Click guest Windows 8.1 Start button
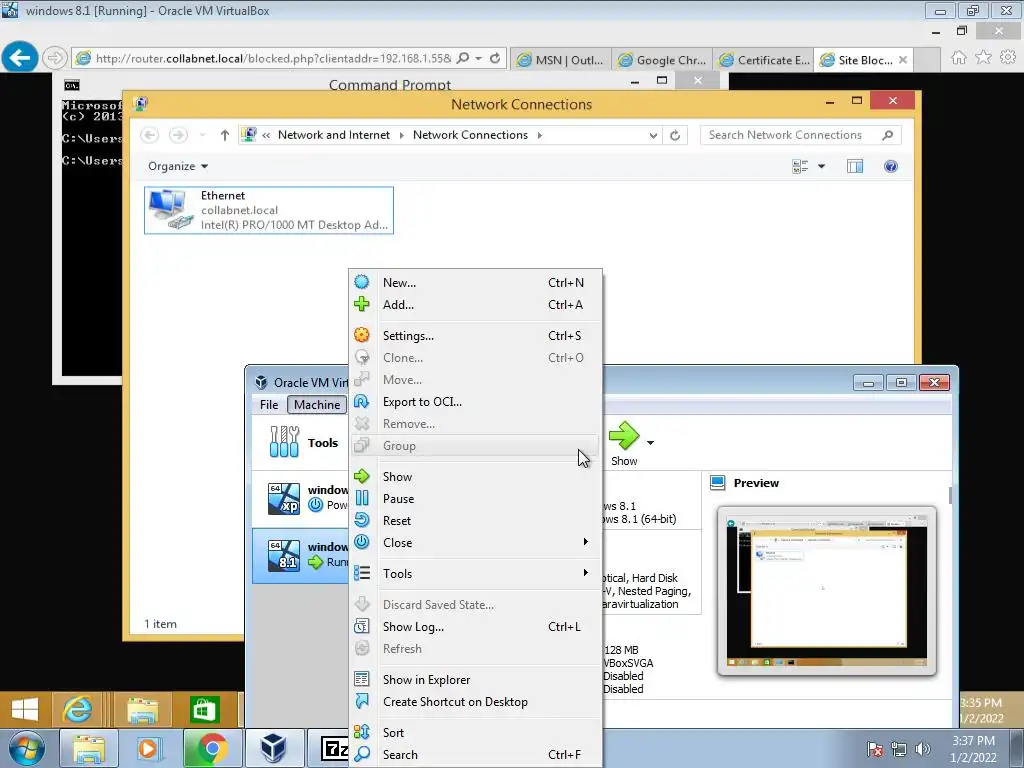This screenshot has width=1024, height=768. point(25,709)
